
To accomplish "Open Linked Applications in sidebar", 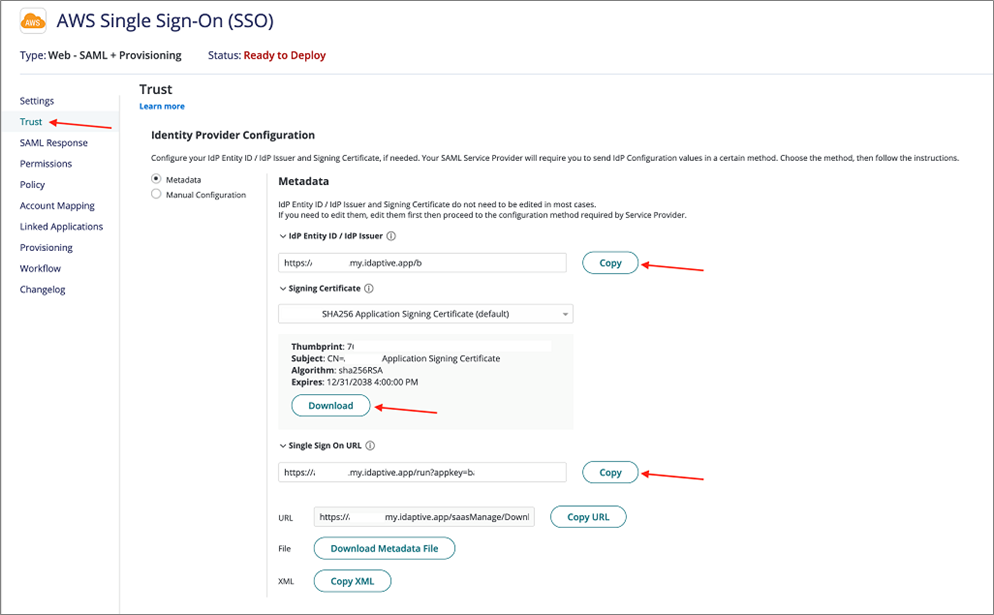I will tap(61, 226).
